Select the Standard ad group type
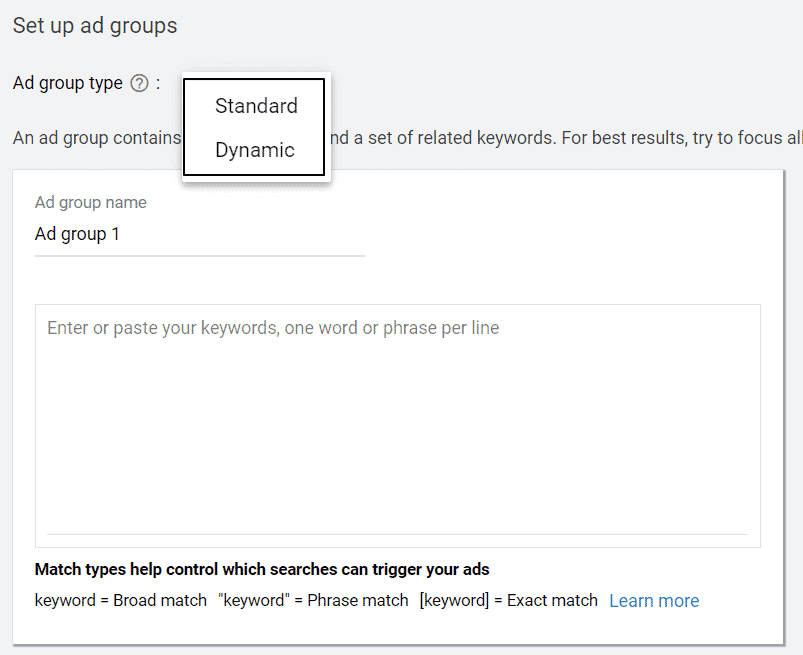 tap(256, 106)
